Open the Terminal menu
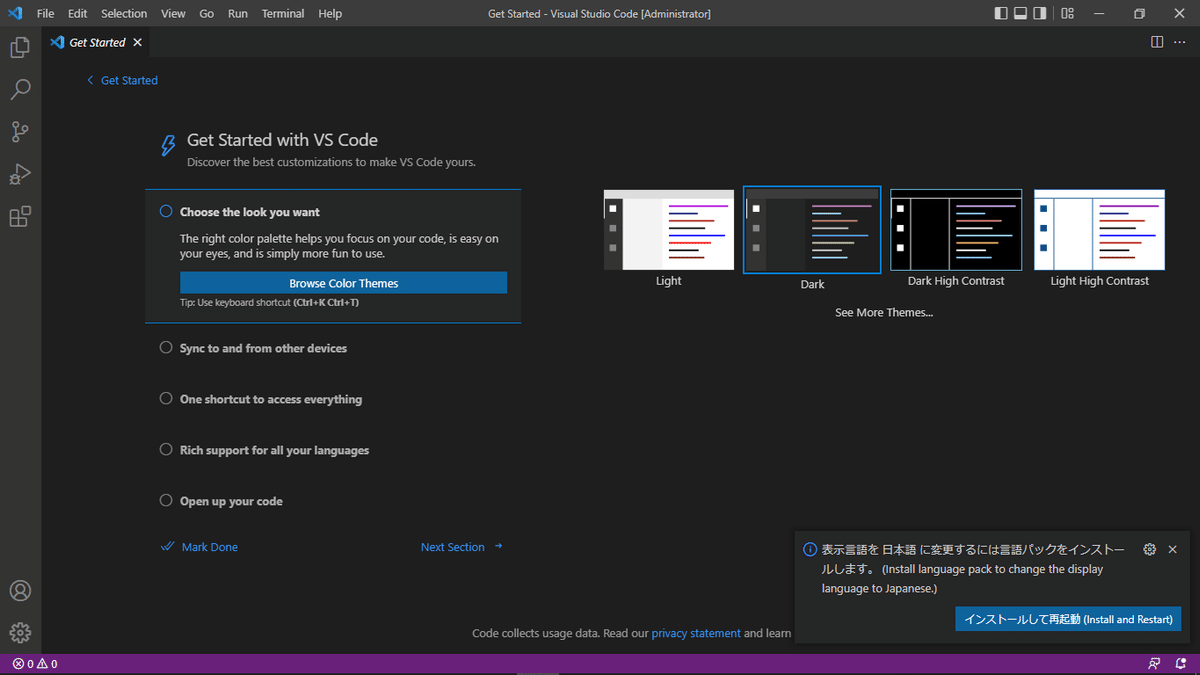 (283, 13)
